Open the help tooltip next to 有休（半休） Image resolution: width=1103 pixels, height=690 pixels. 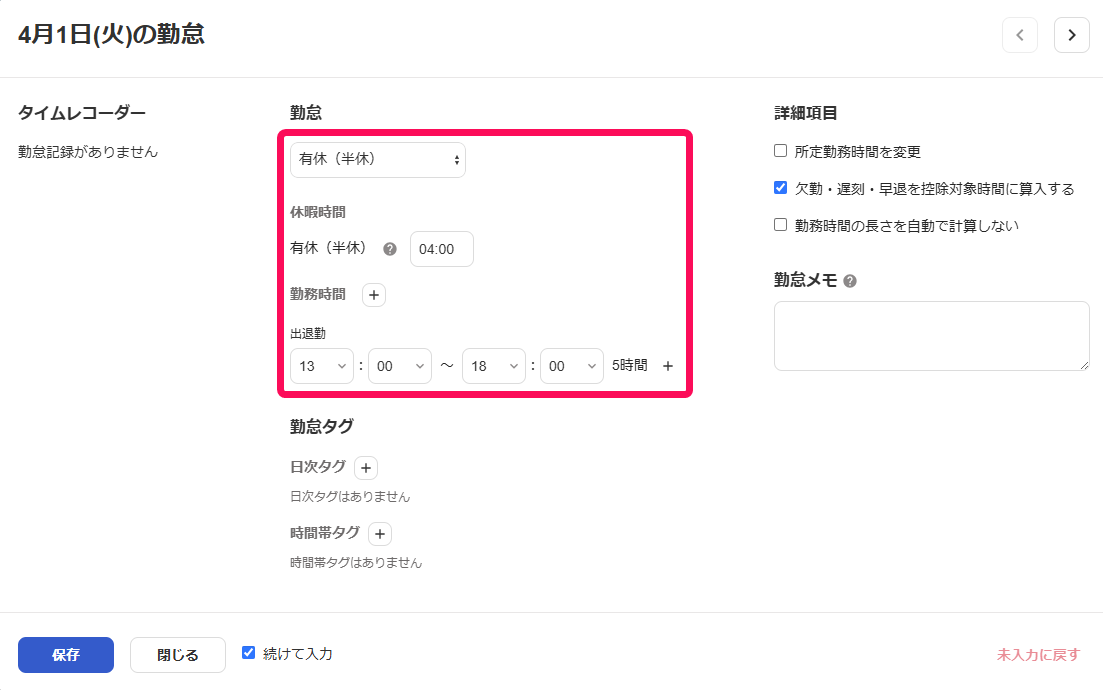[x=390, y=248]
